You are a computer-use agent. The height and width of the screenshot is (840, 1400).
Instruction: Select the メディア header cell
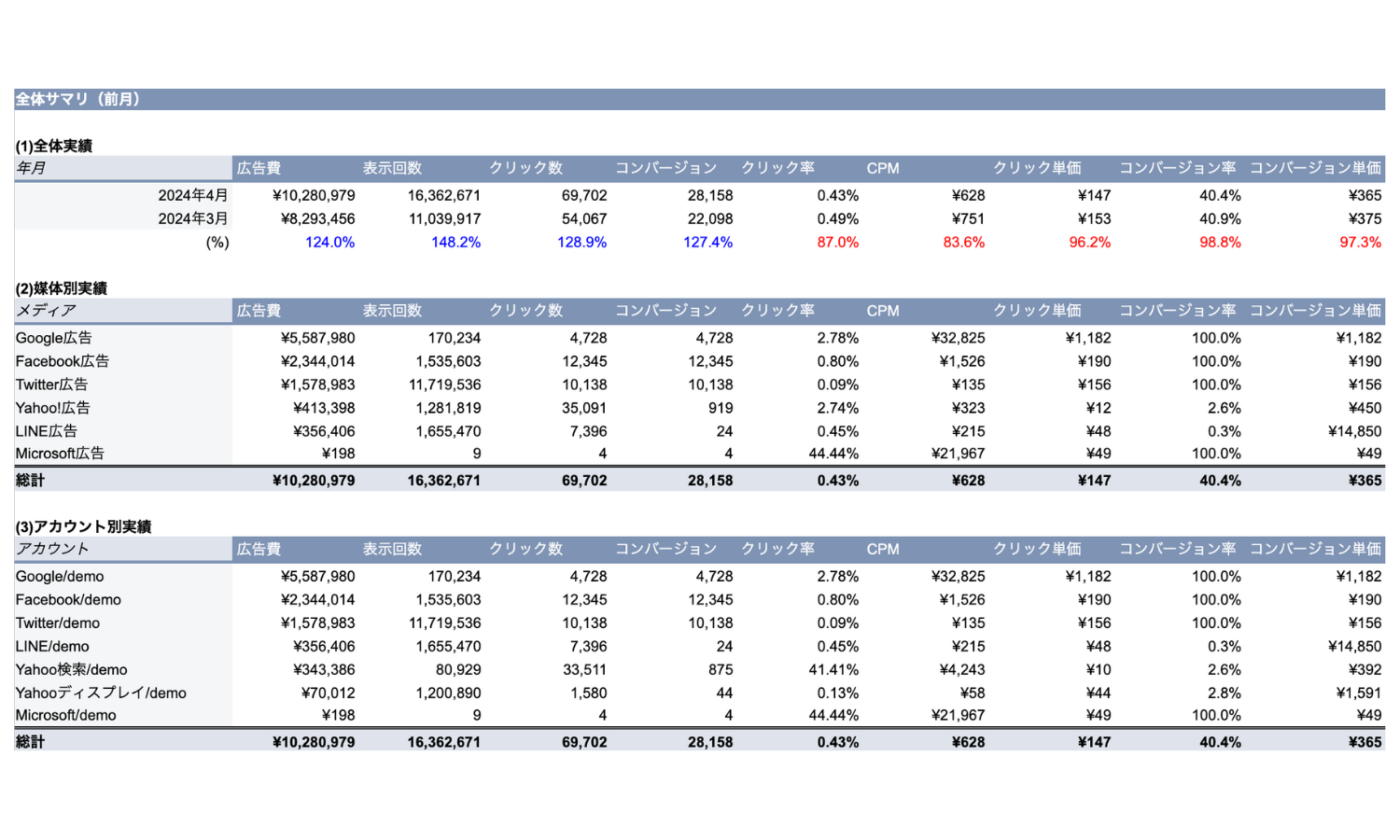pyautogui.click(x=122, y=311)
